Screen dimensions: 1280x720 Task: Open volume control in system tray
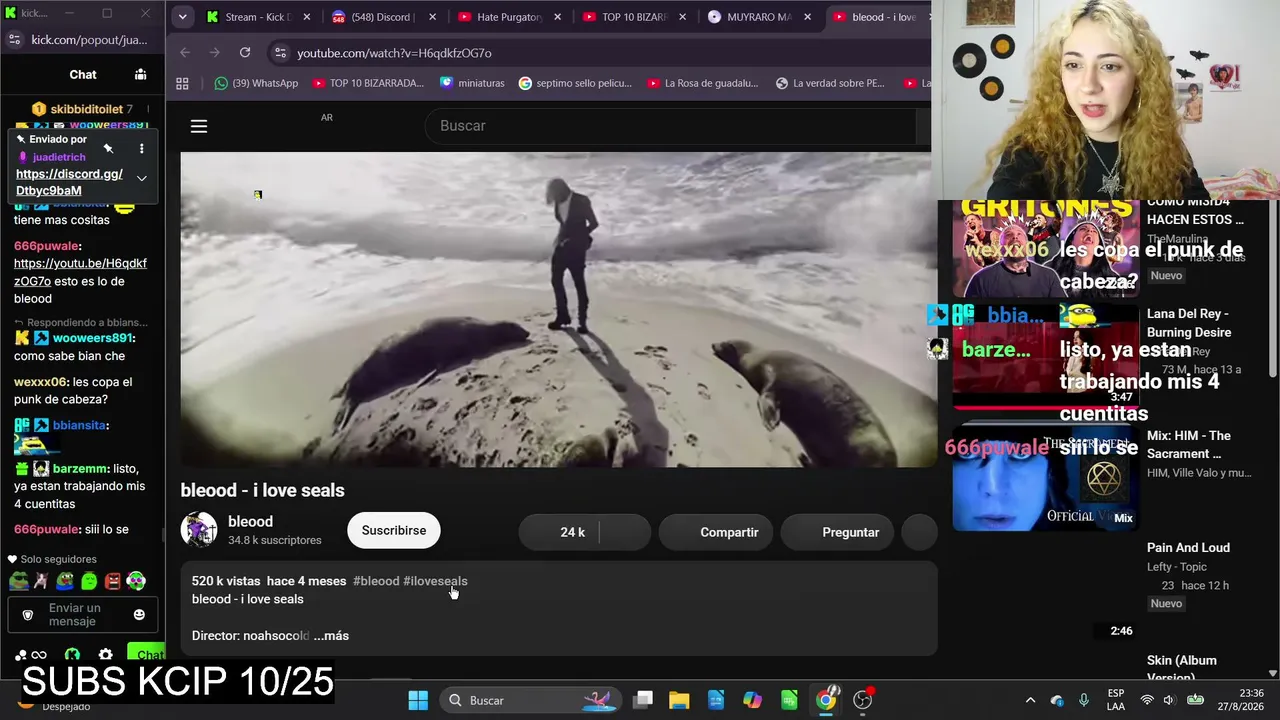(1169, 700)
